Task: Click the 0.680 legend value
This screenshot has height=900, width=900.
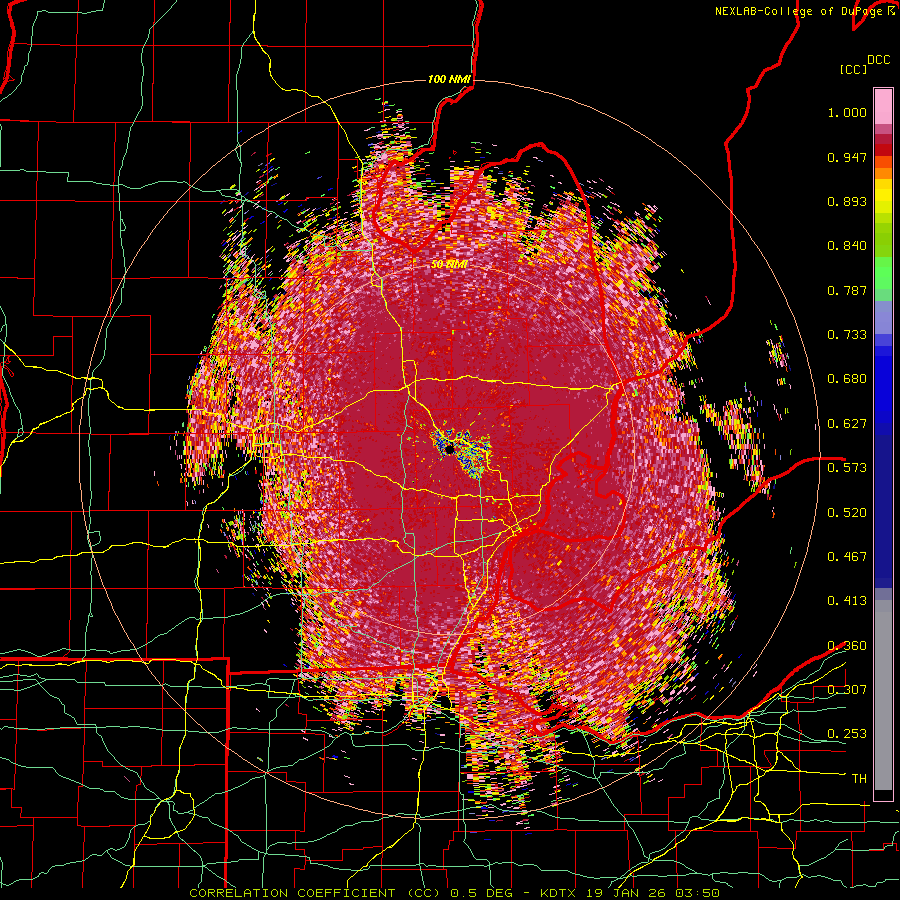Action: pyautogui.click(x=847, y=379)
